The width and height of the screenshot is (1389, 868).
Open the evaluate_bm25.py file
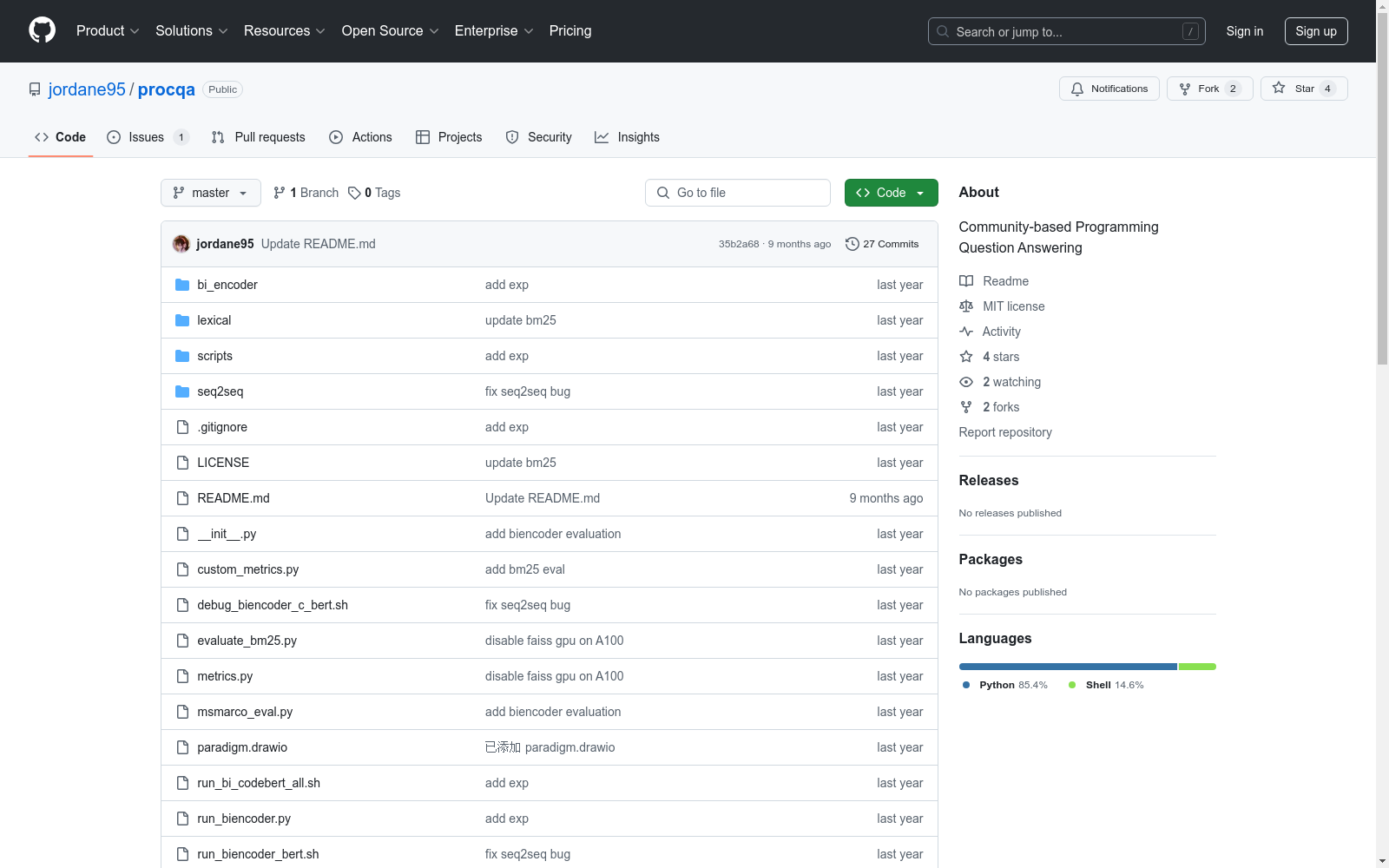(247, 641)
